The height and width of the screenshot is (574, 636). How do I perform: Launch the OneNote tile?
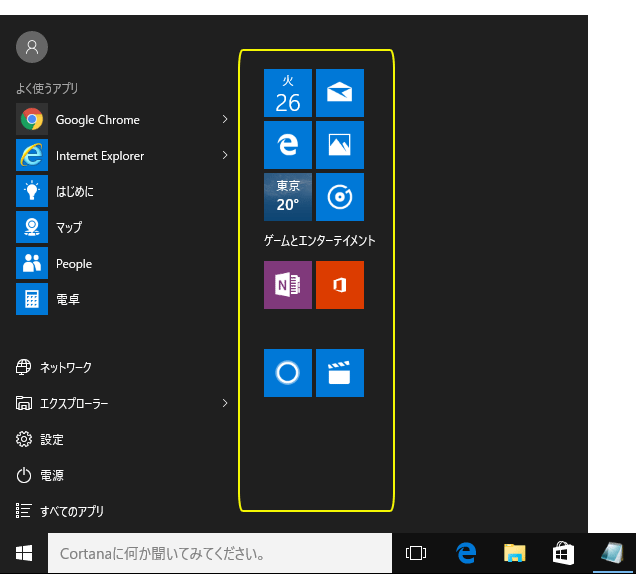coord(288,285)
